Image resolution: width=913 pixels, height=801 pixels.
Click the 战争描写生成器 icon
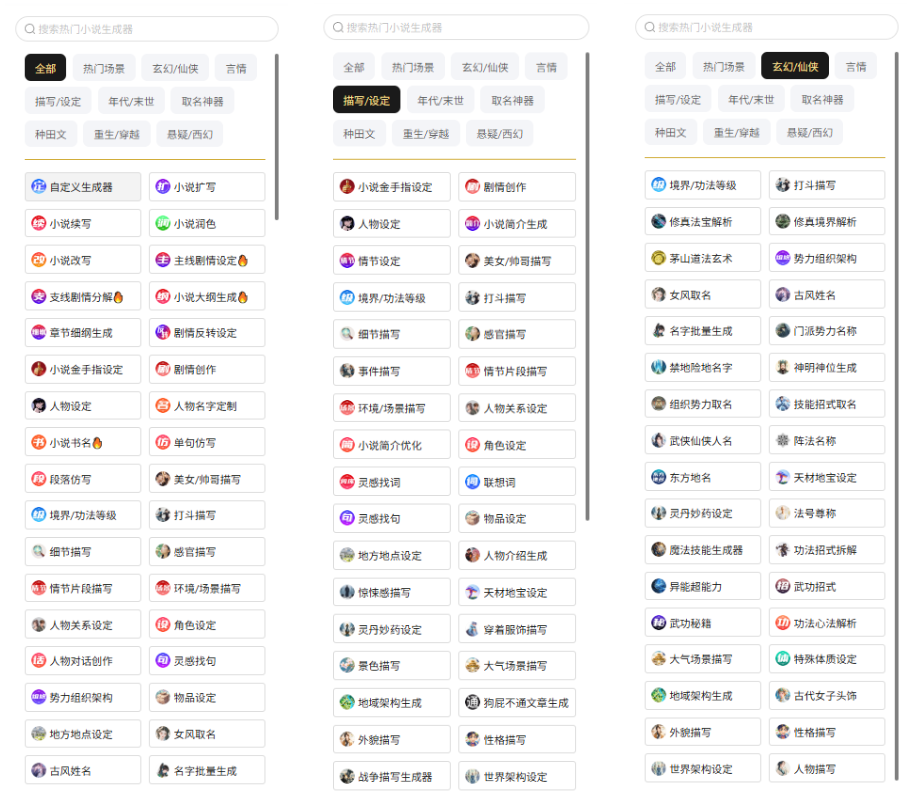coord(347,777)
